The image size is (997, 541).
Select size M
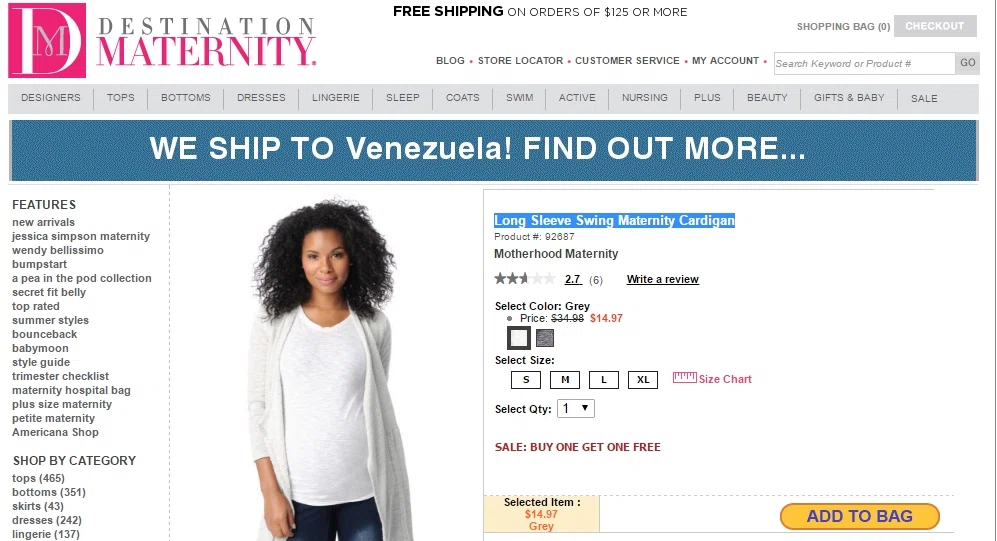(x=565, y=380)
